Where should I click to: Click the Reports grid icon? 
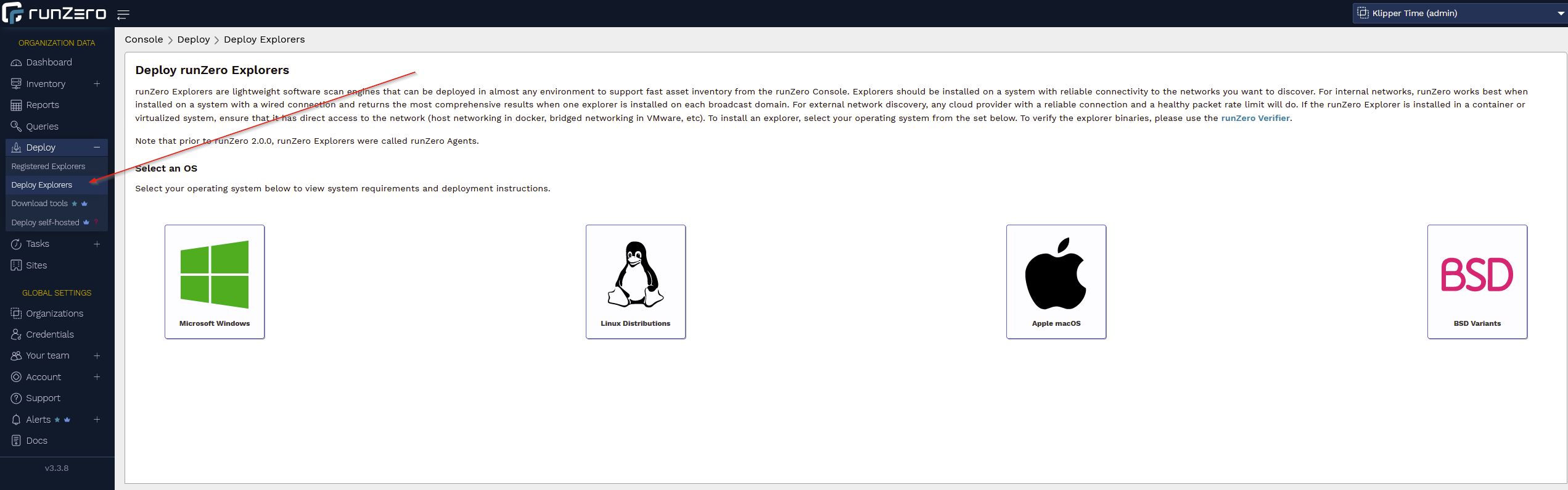click(x=16, y=105)
